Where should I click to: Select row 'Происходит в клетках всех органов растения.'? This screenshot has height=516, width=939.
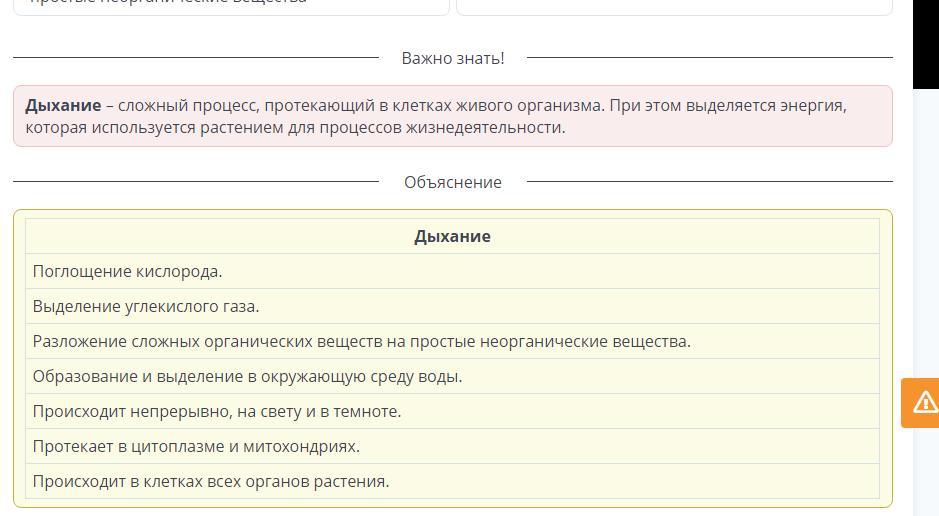coord(452,481)
